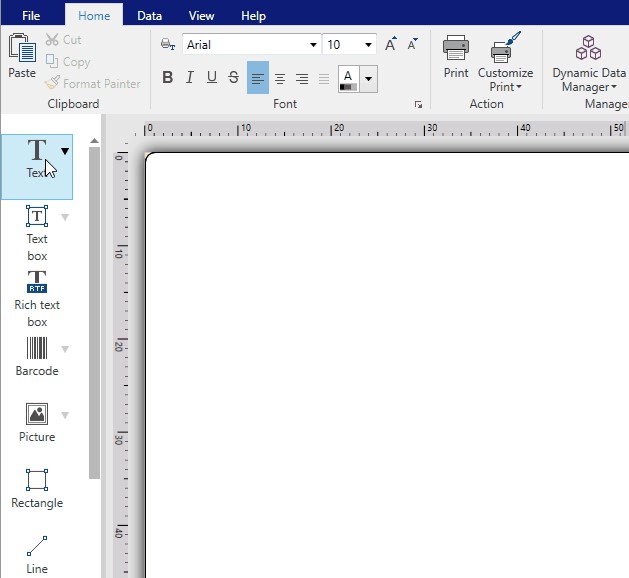
Task: Toggle bold formatting
Action: (167, 78)
